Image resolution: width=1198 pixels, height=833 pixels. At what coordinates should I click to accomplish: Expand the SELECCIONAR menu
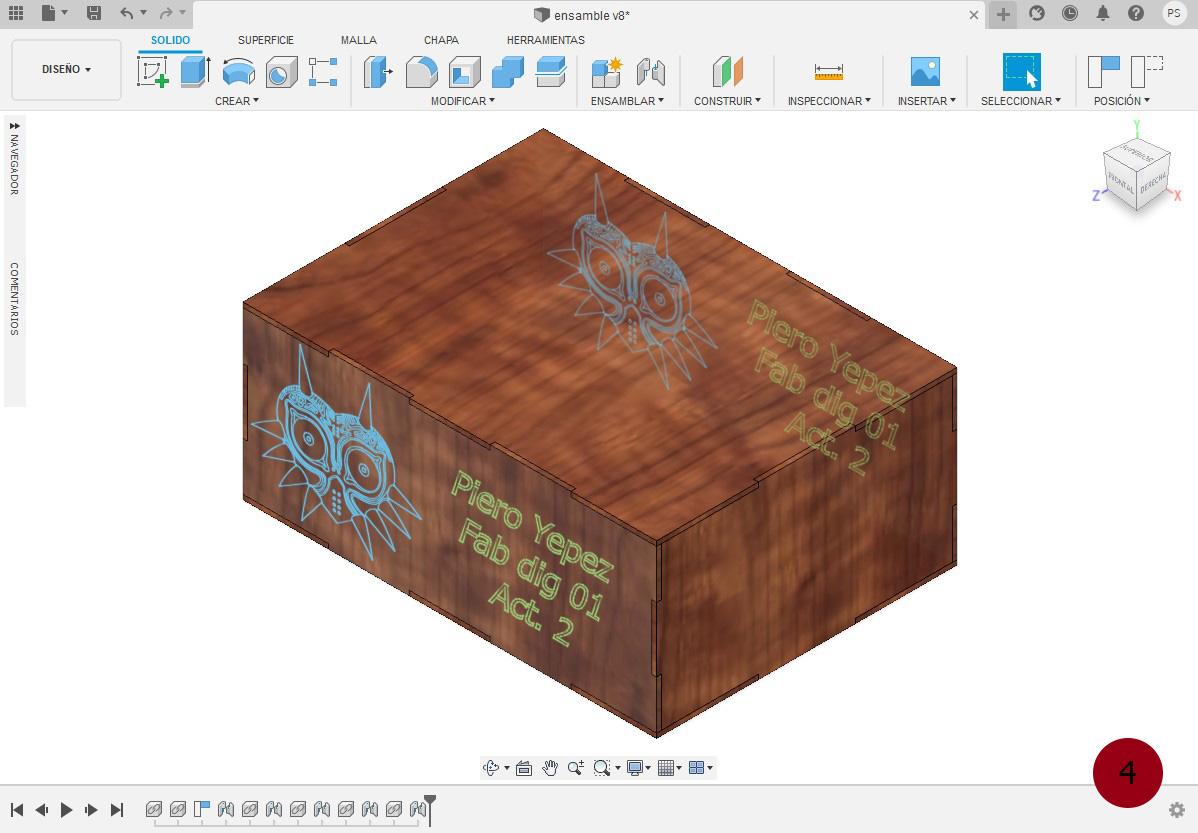point(1021,101)
